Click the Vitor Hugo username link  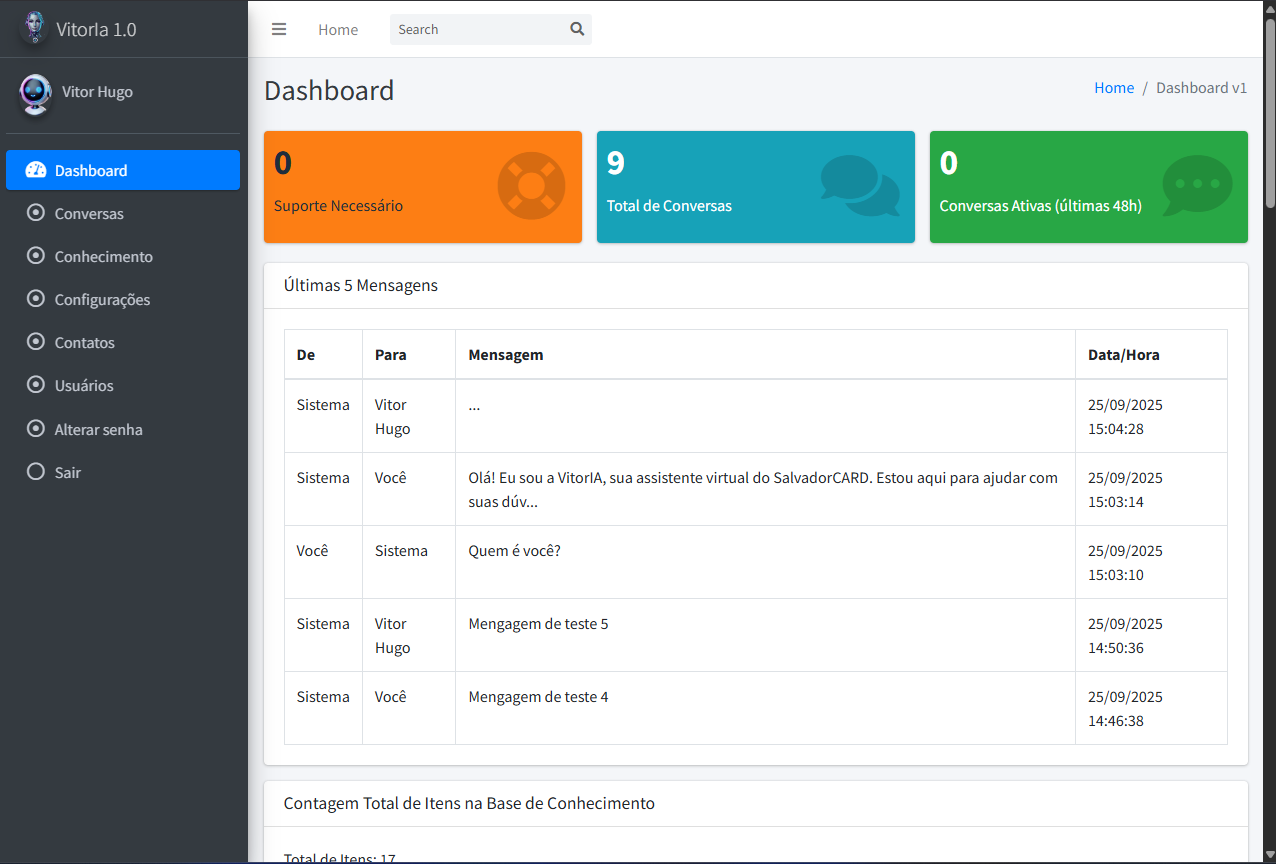tap(97, 92)
